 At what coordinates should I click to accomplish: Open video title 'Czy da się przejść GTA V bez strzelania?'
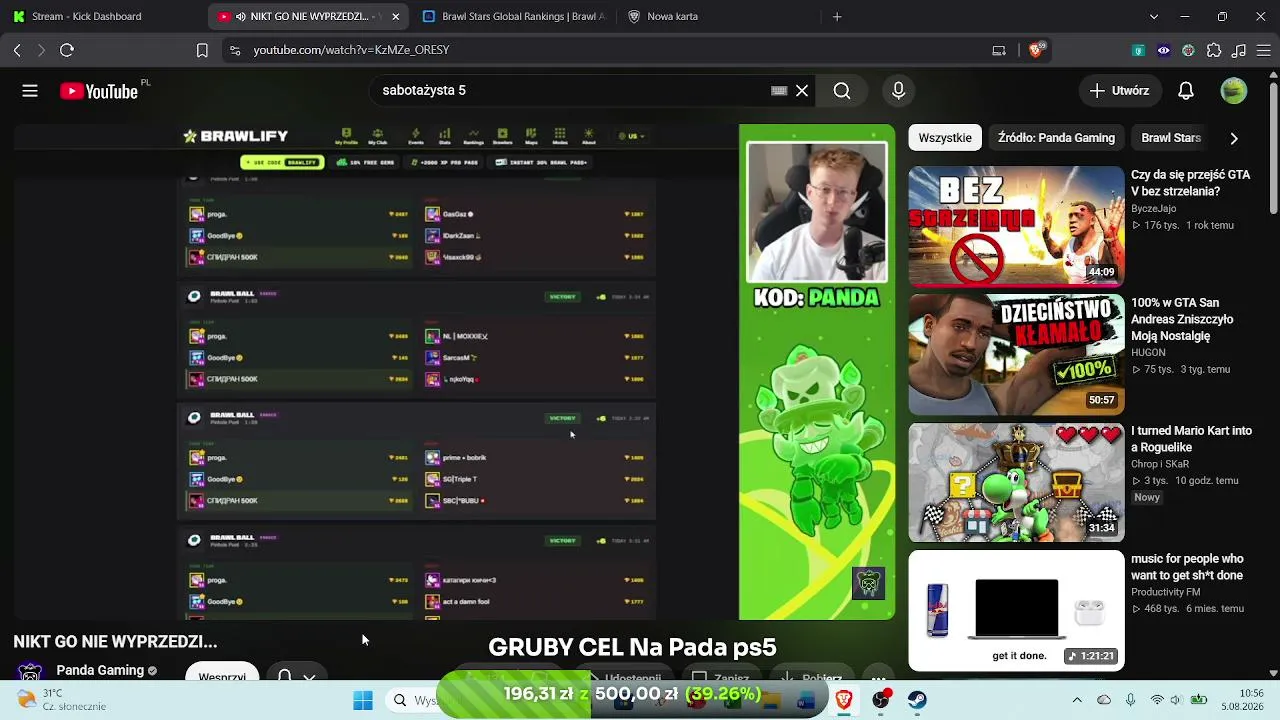tap(1191, 183)
